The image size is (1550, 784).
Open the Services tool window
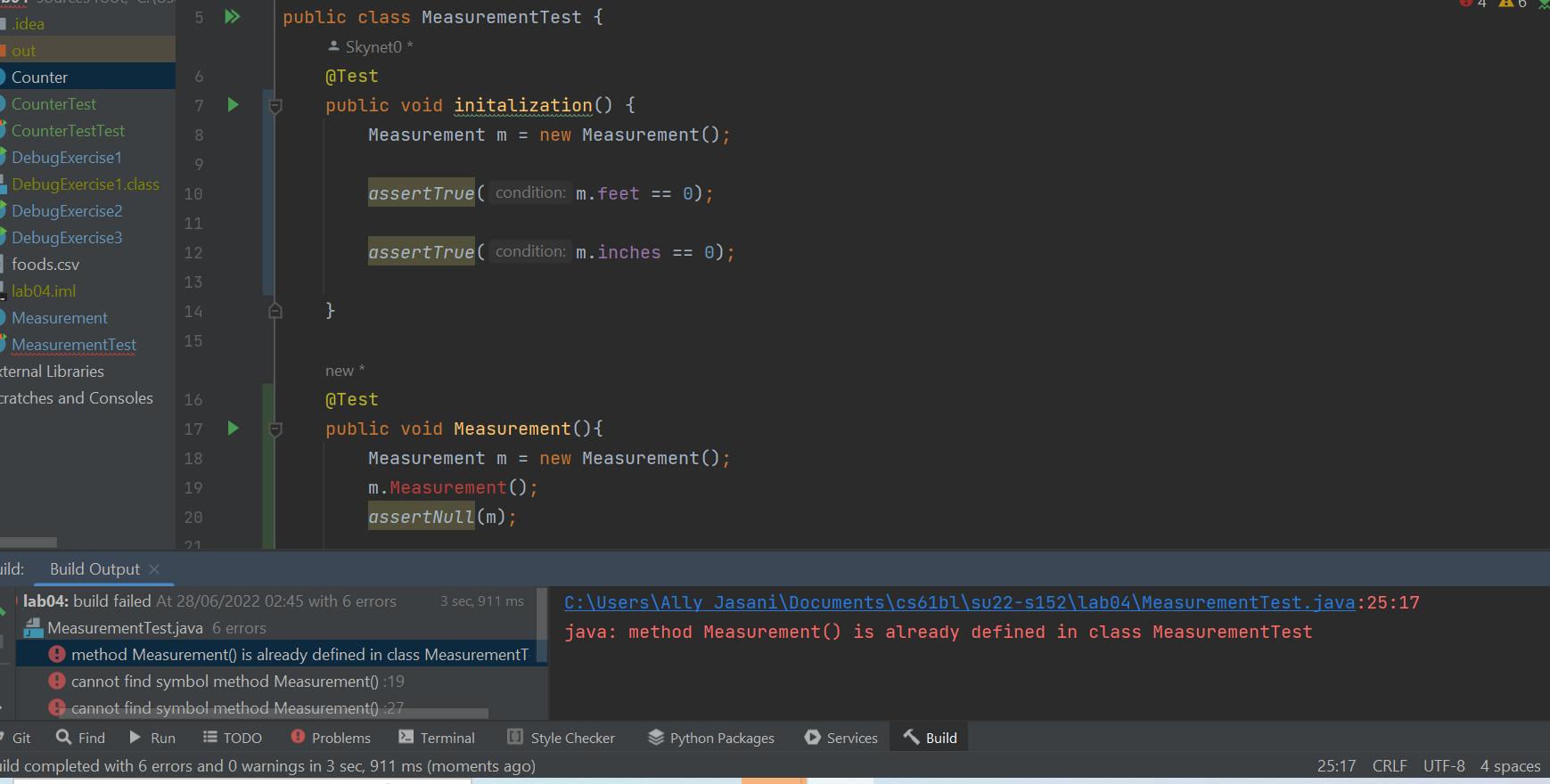point(841,738)
